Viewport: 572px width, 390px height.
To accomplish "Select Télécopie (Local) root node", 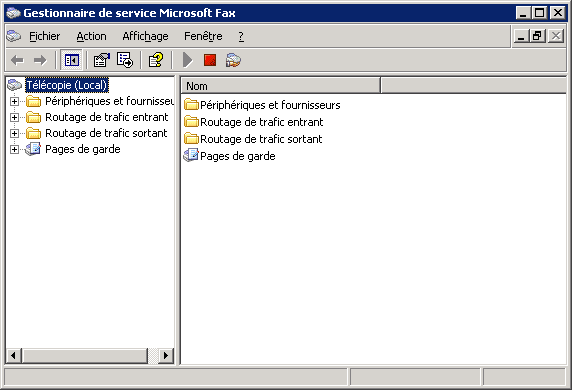I will pos(67,85).
